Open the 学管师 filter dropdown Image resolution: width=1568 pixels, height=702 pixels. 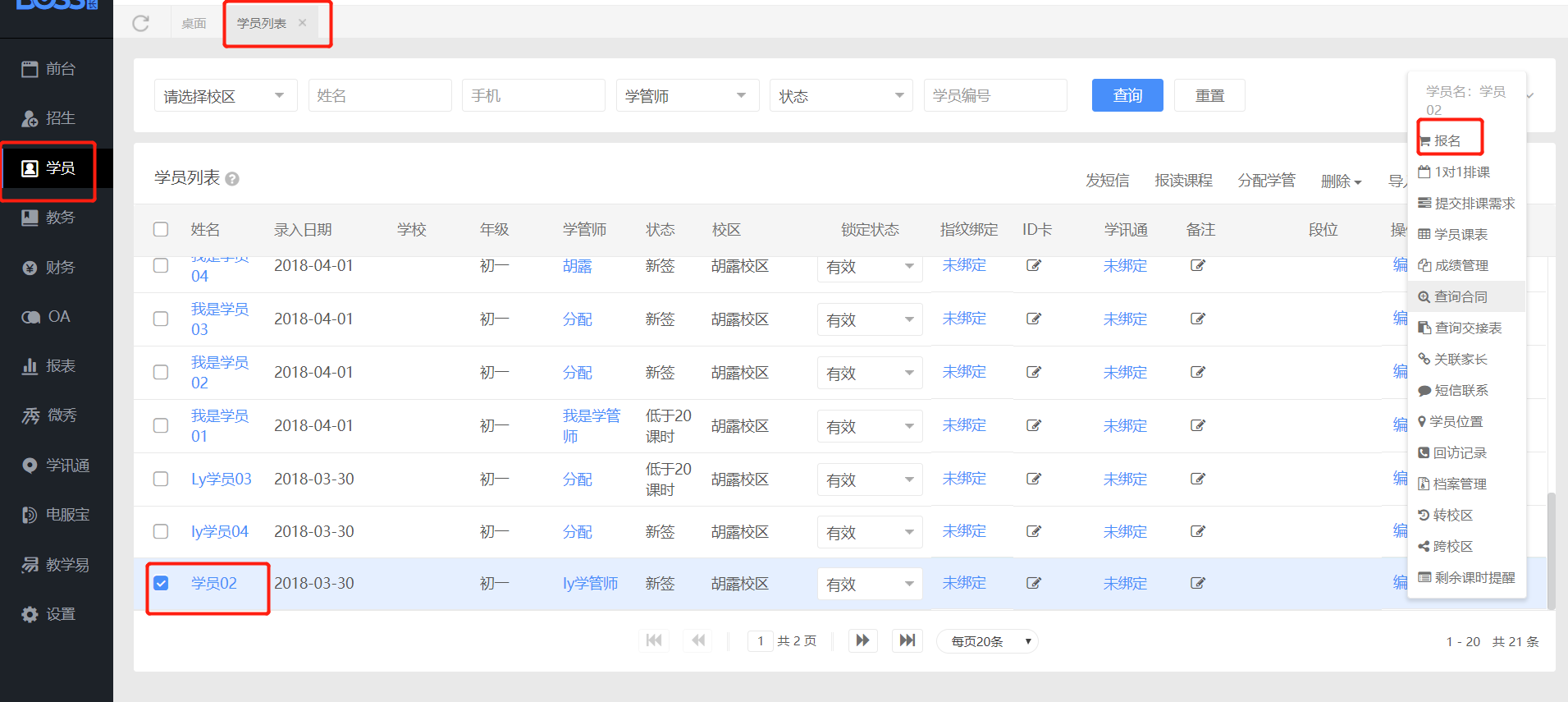(x=688, y=95)
